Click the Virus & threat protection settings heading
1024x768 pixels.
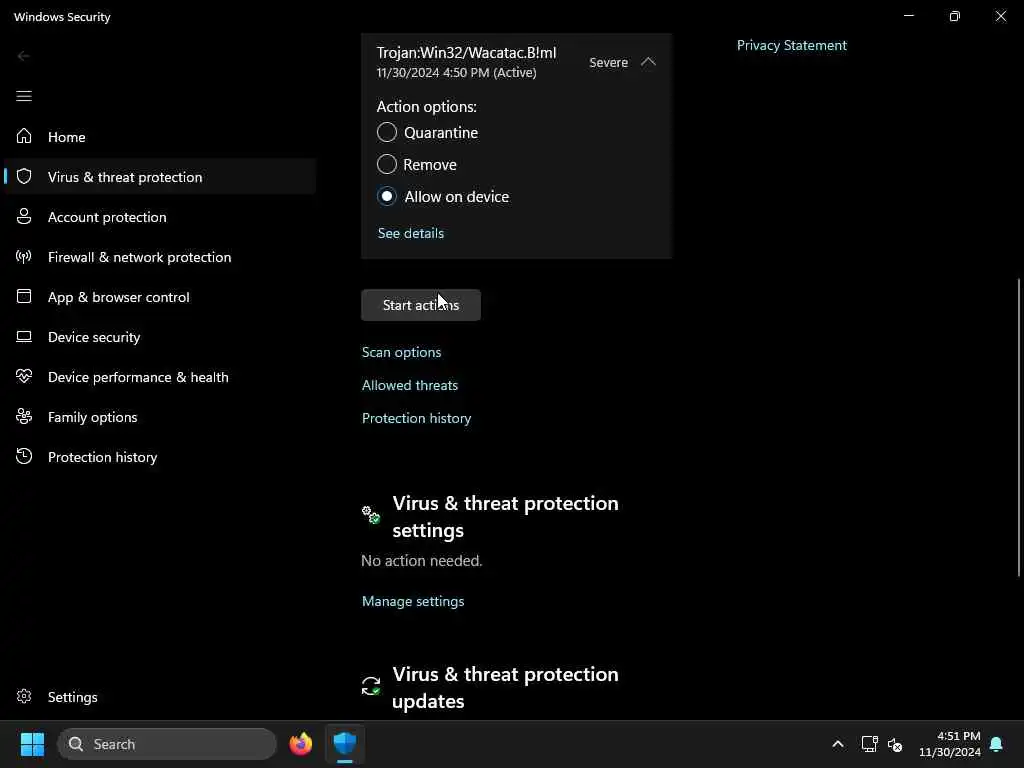click(505, 516)
